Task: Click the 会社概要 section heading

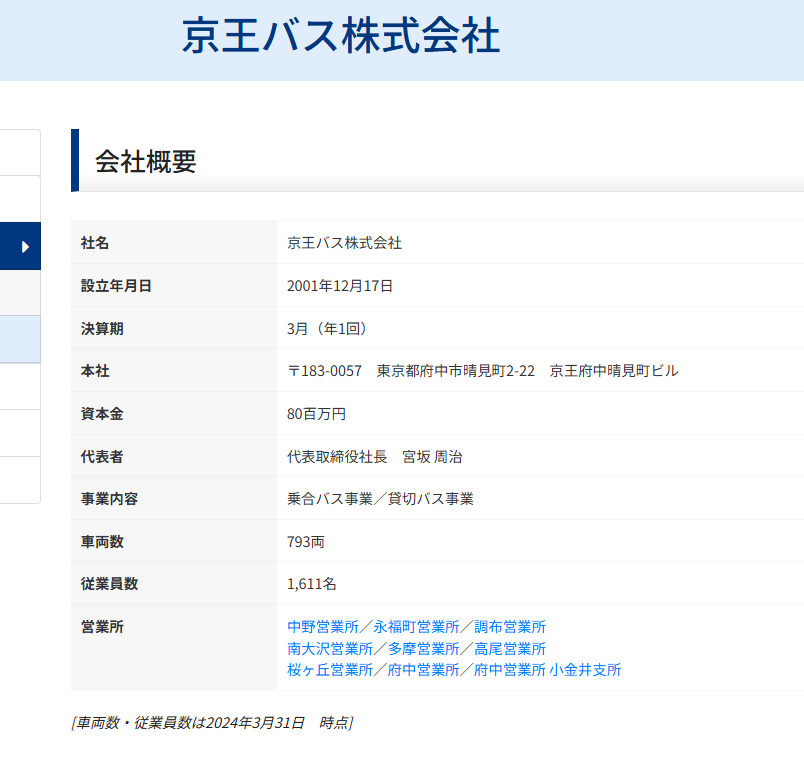Action: click(x=146, y=161)
